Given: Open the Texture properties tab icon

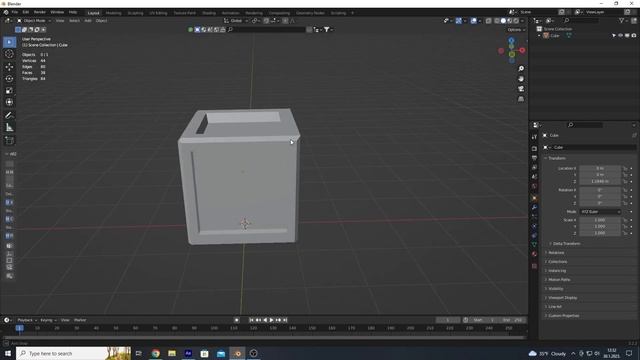Looking at the screenshot, I should [534, 266].
